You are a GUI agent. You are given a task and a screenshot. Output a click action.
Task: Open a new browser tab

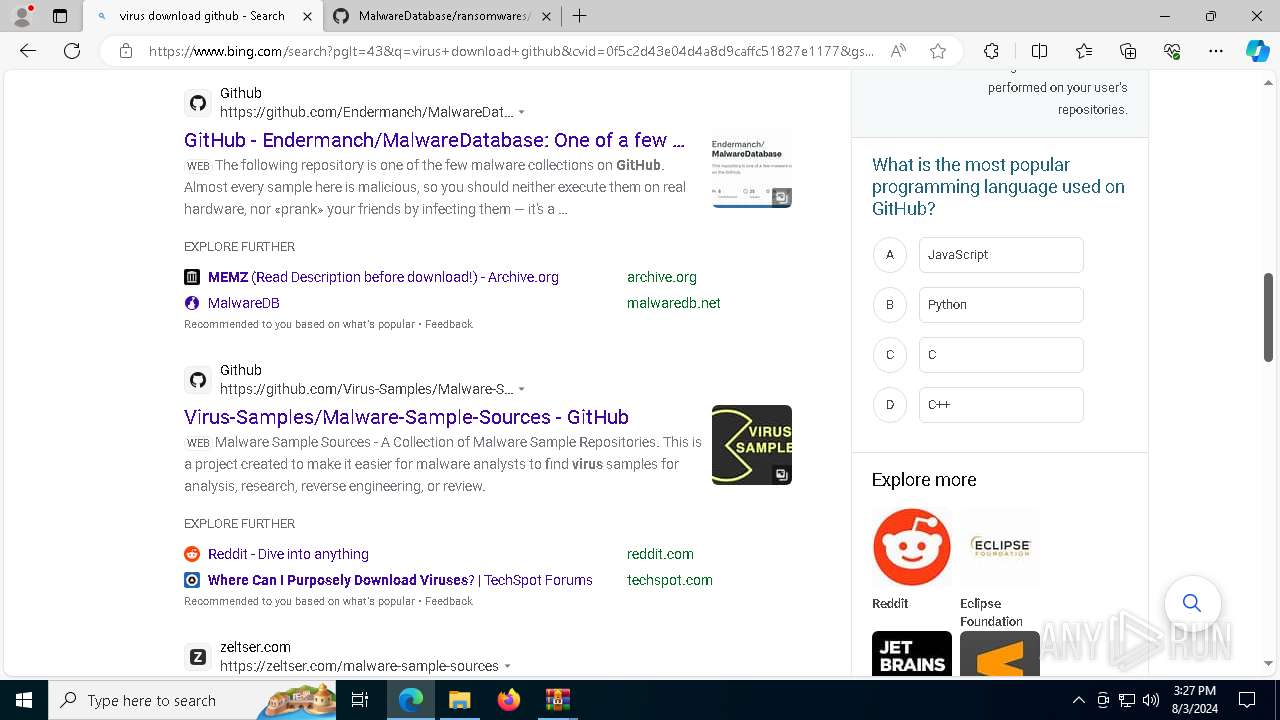[x=579, y=16]
